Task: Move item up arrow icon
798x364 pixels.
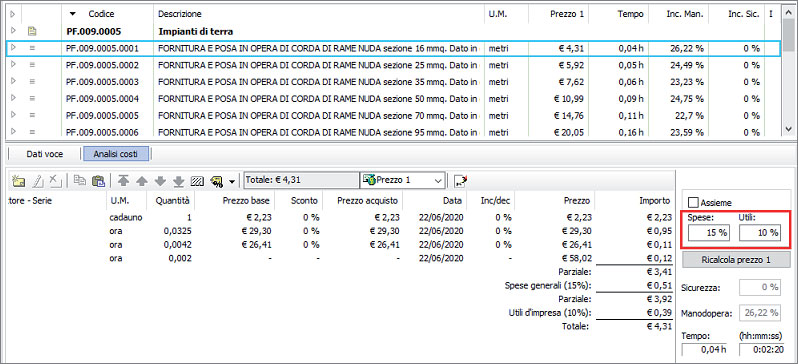Action: 142,180
